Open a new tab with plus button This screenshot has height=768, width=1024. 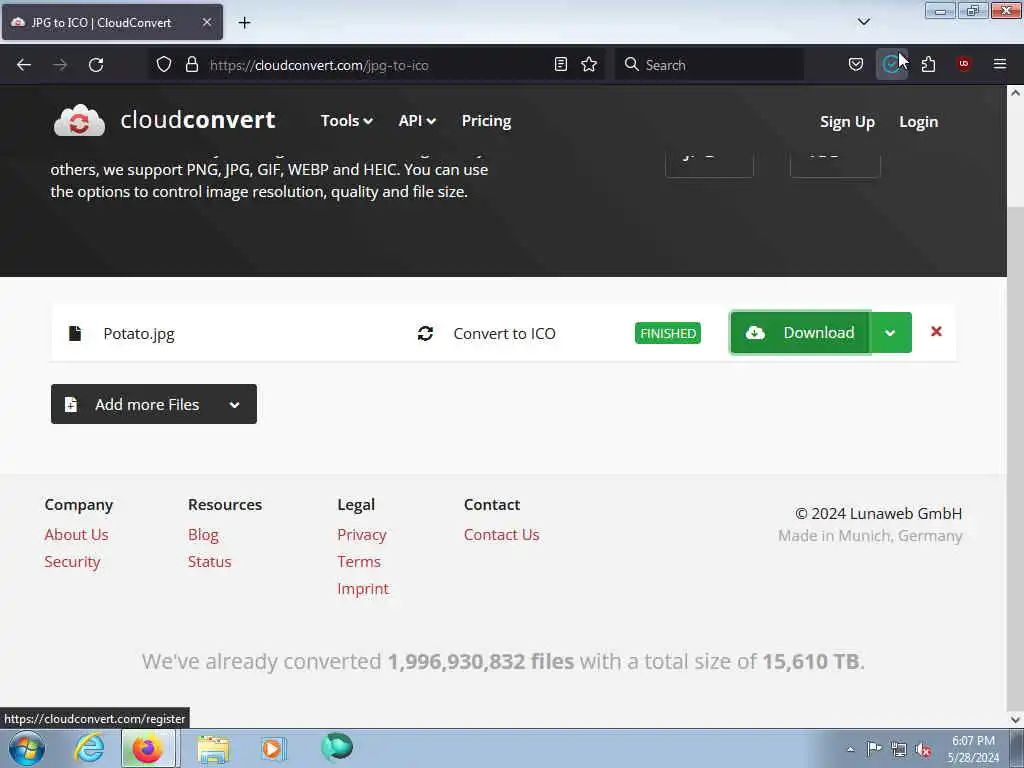point(244,22)
